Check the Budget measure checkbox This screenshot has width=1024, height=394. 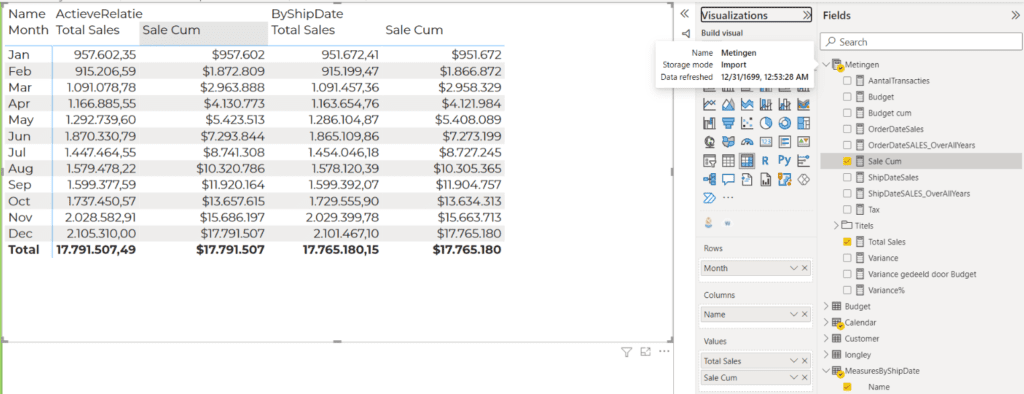pos(847,97)
